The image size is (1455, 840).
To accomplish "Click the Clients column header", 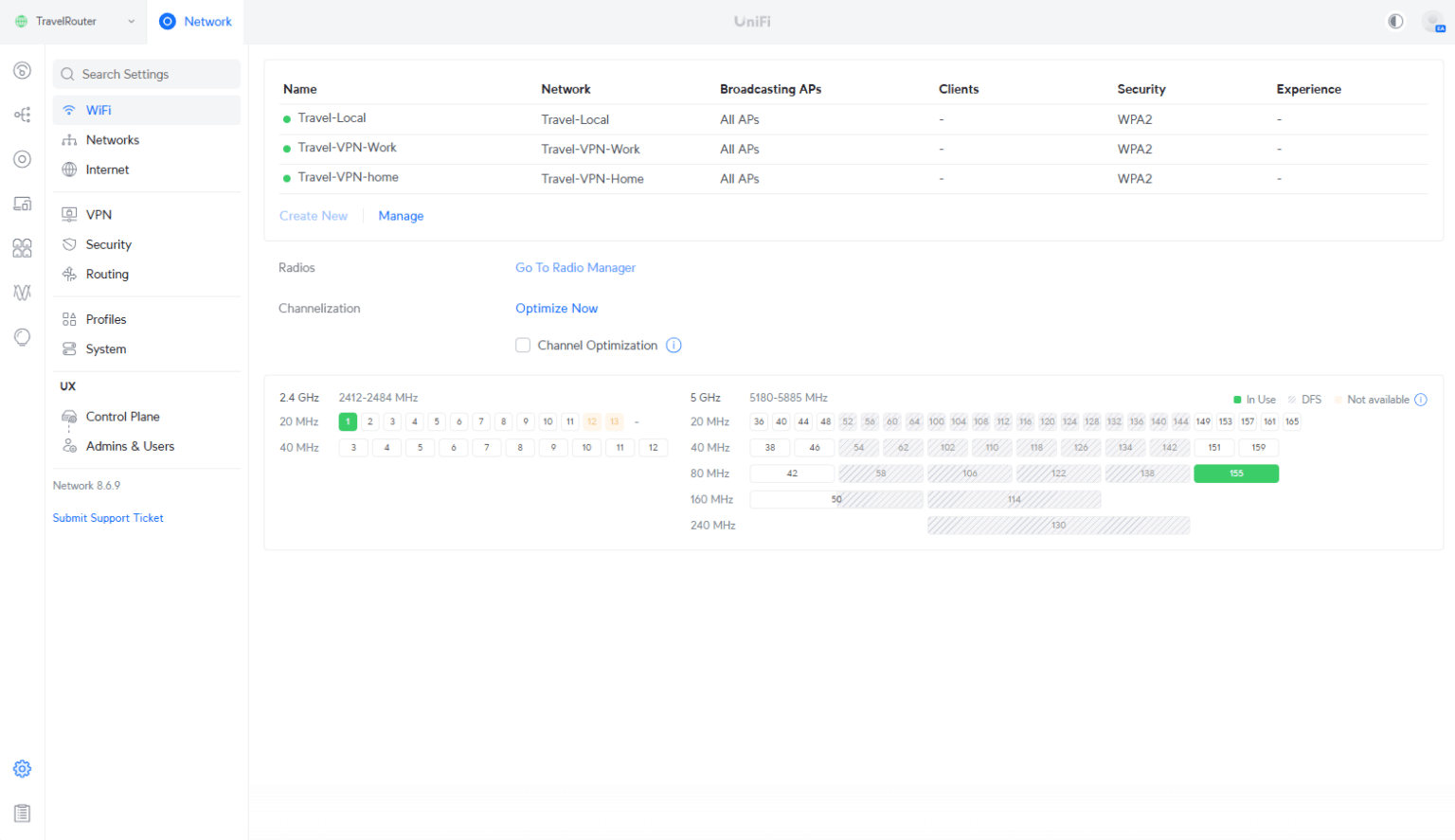I will point(959,89).
